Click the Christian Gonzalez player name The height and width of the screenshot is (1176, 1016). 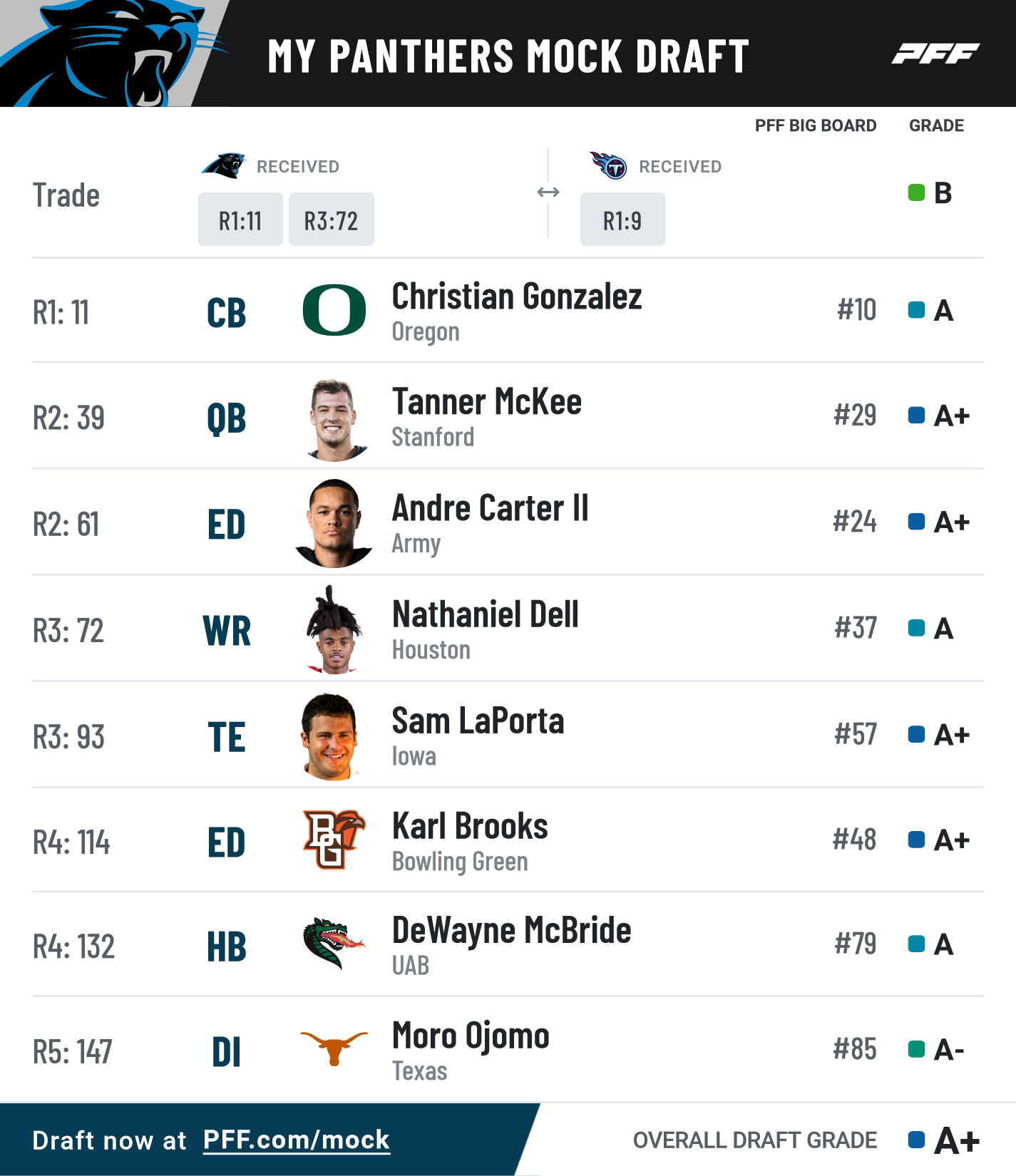(517, 296)
